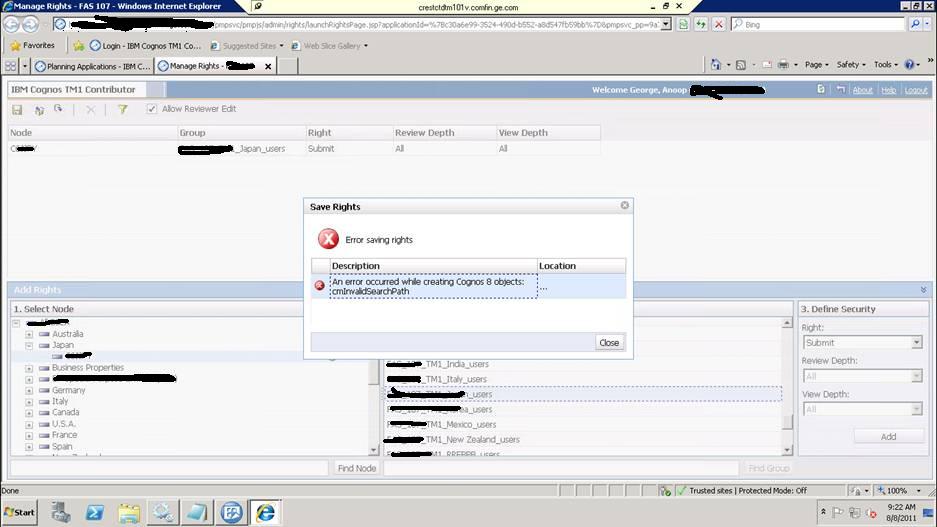Open the address bar history dropdown
This screenshot has width=937, height=527.
click(666, 24)
